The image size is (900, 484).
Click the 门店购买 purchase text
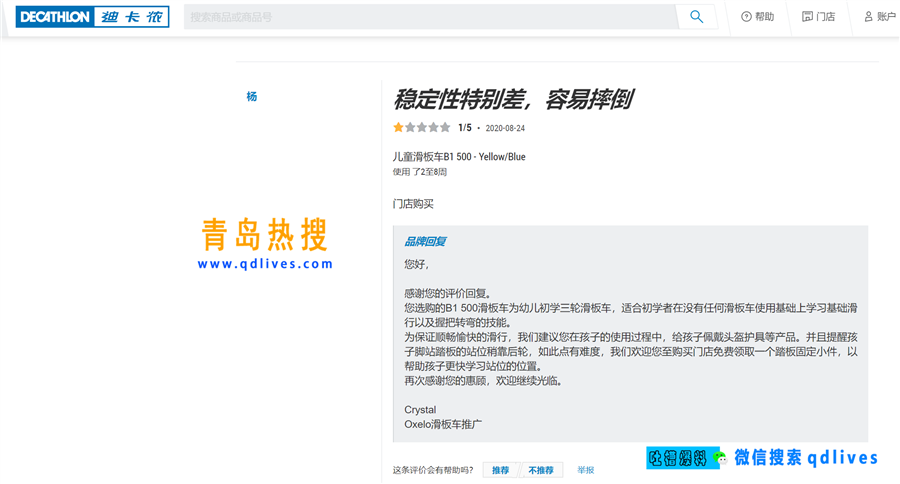coord(413,204)
